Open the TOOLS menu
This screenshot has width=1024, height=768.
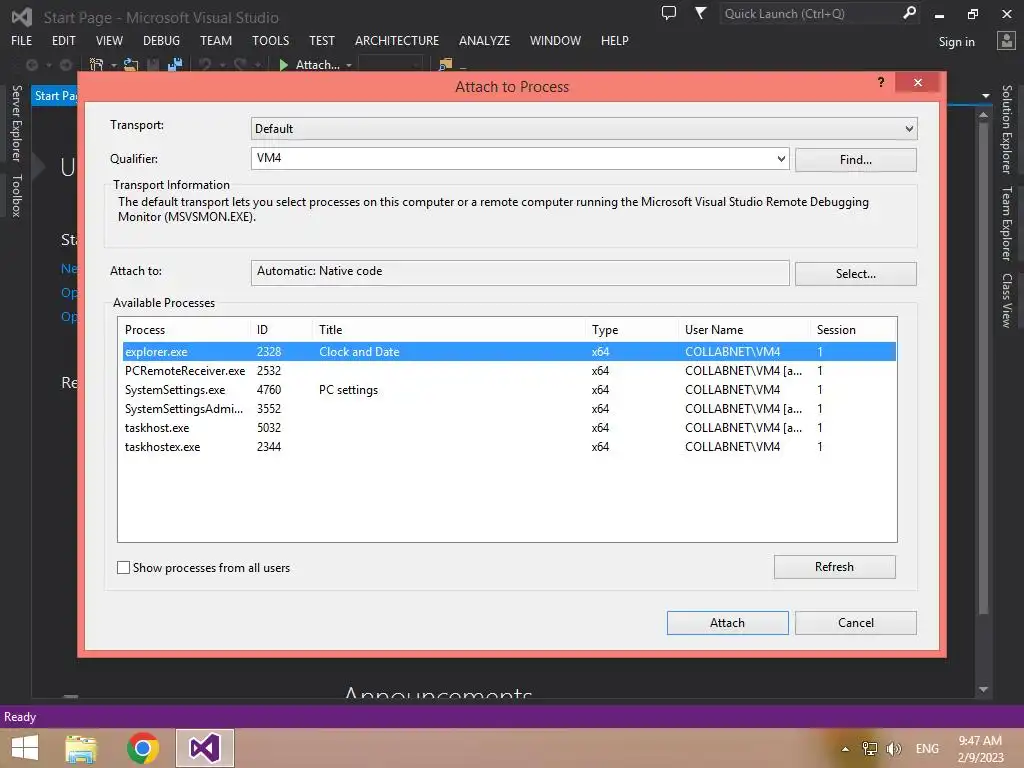tap(270, 40)
